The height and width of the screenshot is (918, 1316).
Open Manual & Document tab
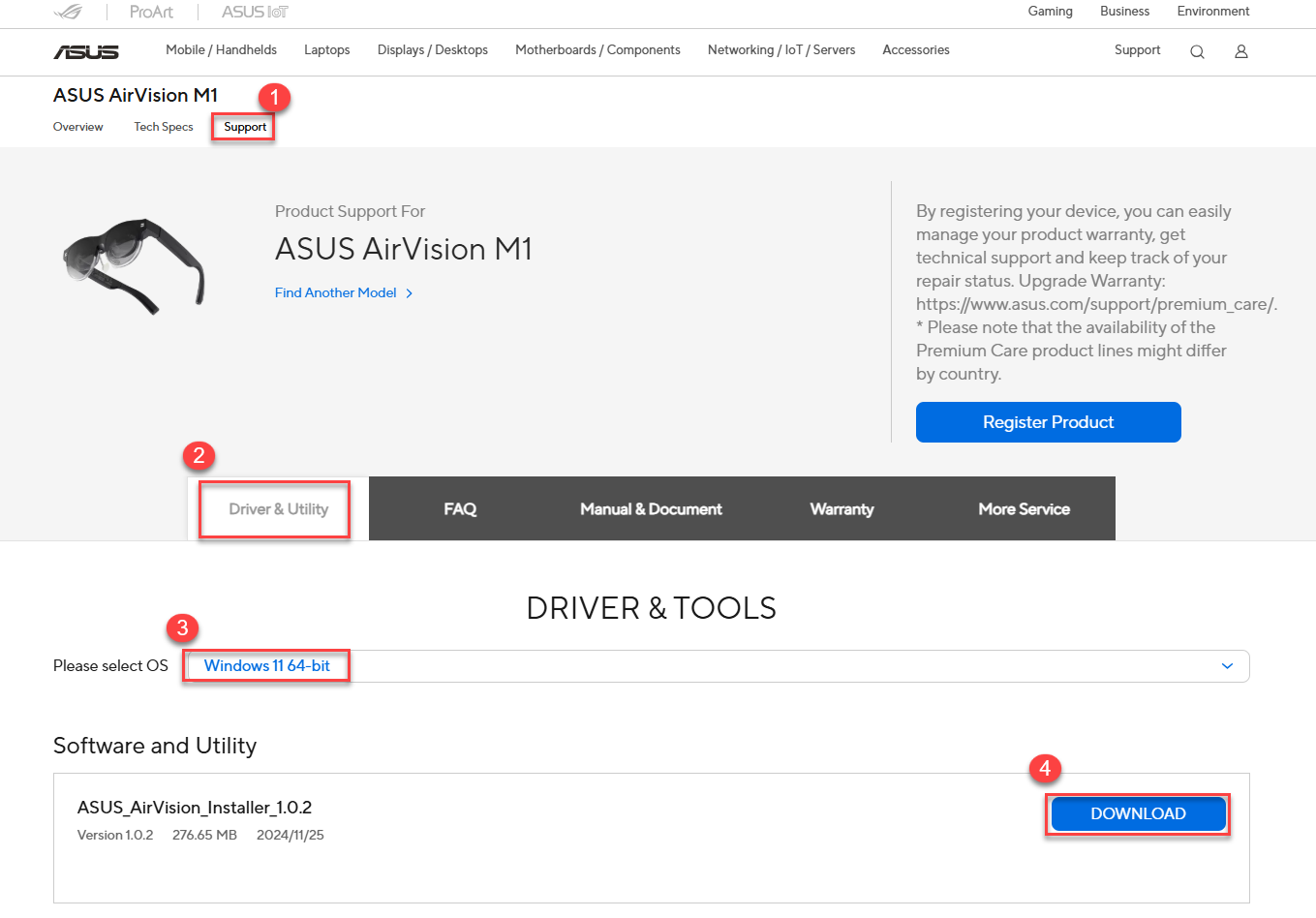click(651, 509)
